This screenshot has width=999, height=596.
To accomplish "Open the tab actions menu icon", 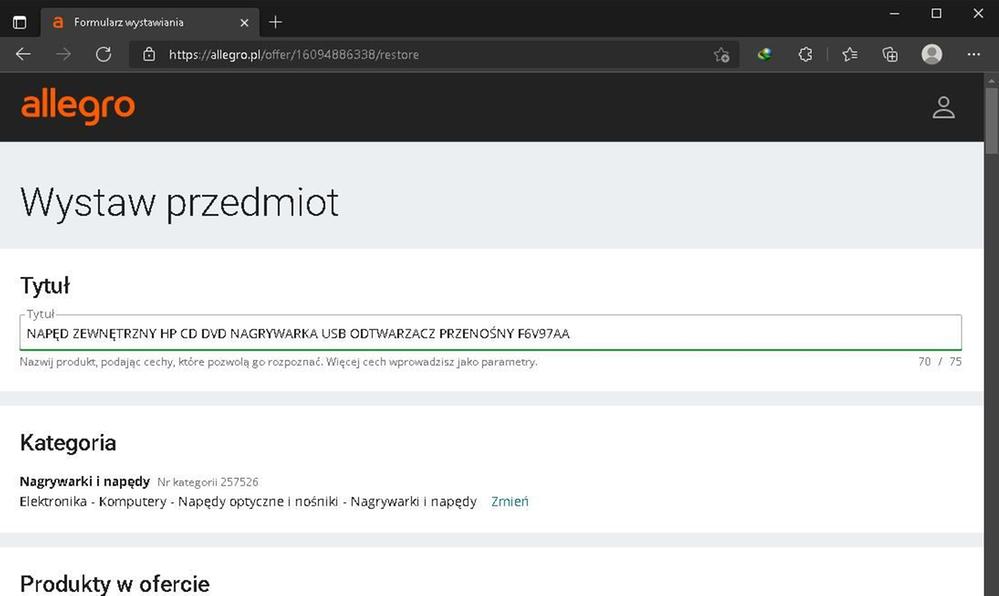I will pos(20,22).
